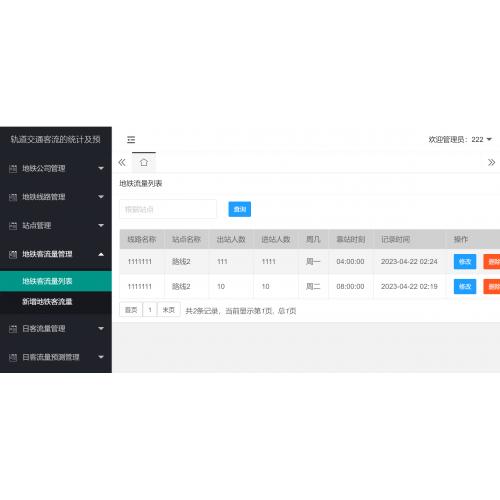Image resolution: width=500 pixels, height=500 pixels.
Task: Open the home tab icon
Action: (144, 162)
